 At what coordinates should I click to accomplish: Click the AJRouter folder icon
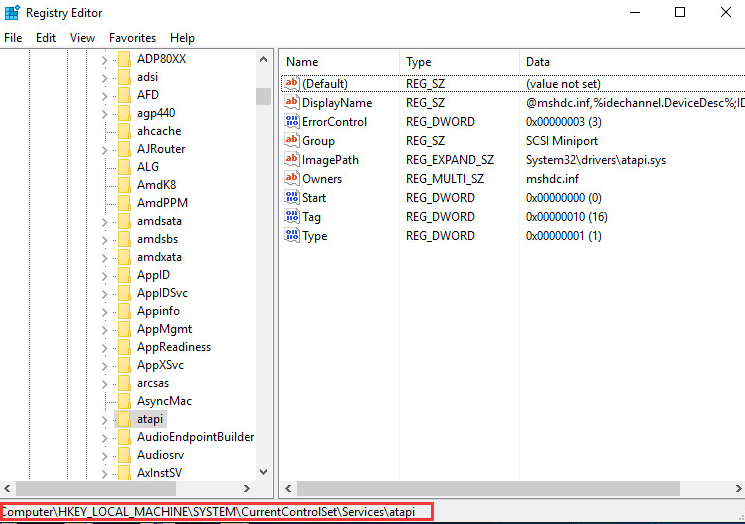coord(124,149)
